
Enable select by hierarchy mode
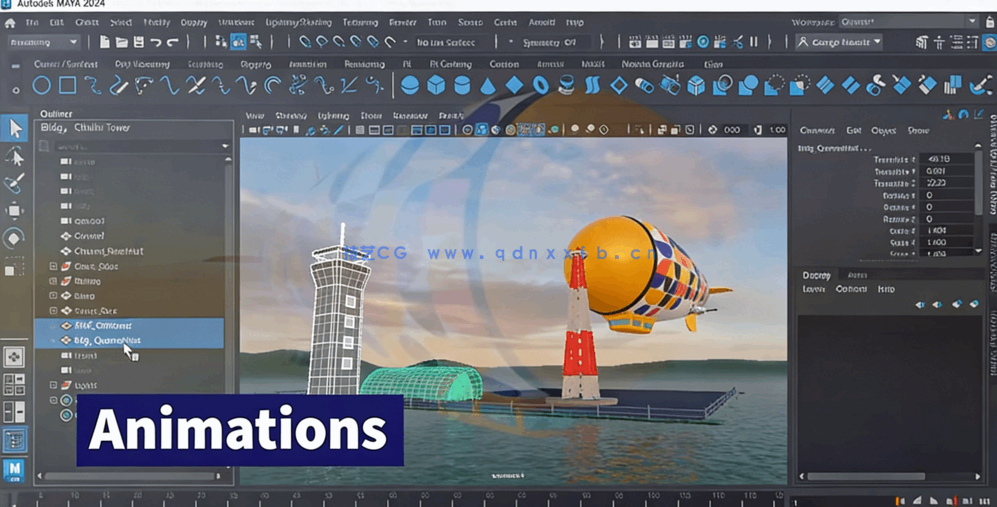(x=221, y=42)
